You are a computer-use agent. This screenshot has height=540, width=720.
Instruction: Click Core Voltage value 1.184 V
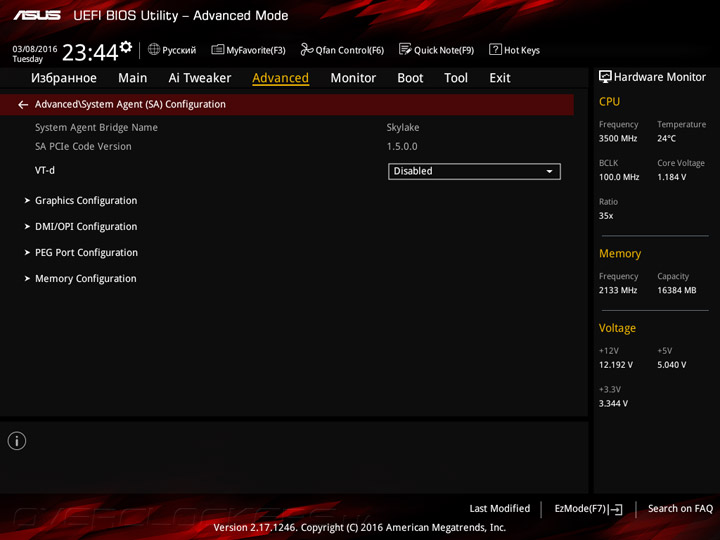[x=672, y=177]
